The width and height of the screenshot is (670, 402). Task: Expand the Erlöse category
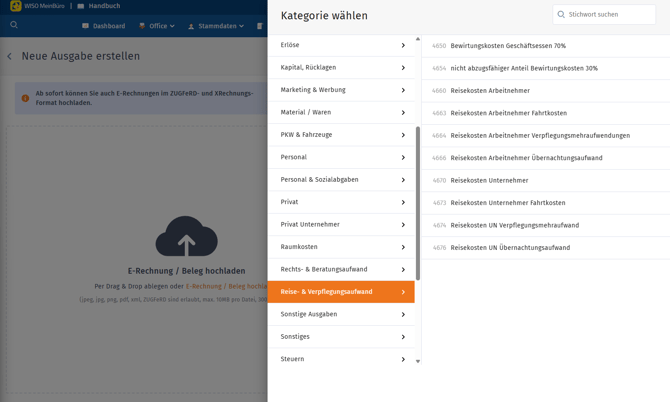(x=341, y=45)
